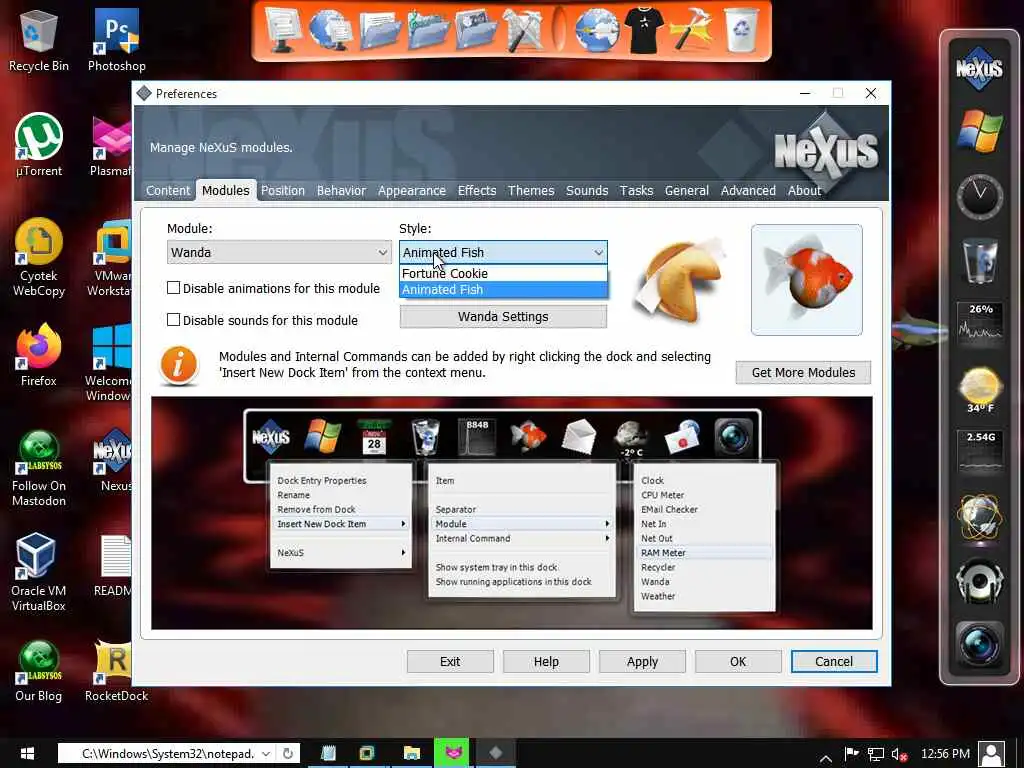Viewport: 1024px width, 768px height.
Task: Cancel the Preferences dialog
Action: pos(834,662)
